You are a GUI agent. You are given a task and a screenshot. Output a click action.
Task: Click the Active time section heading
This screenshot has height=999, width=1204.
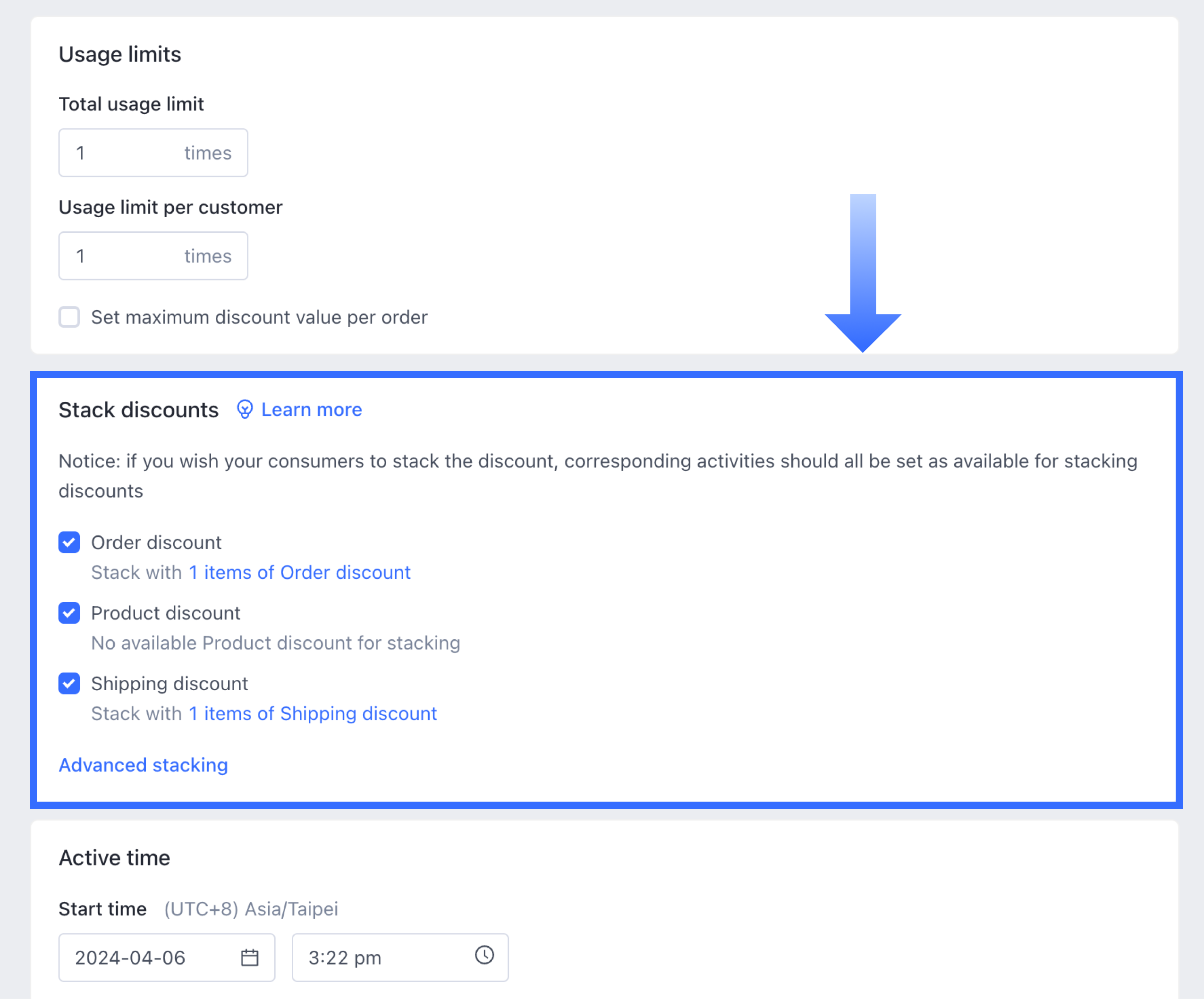coord(114,857)
